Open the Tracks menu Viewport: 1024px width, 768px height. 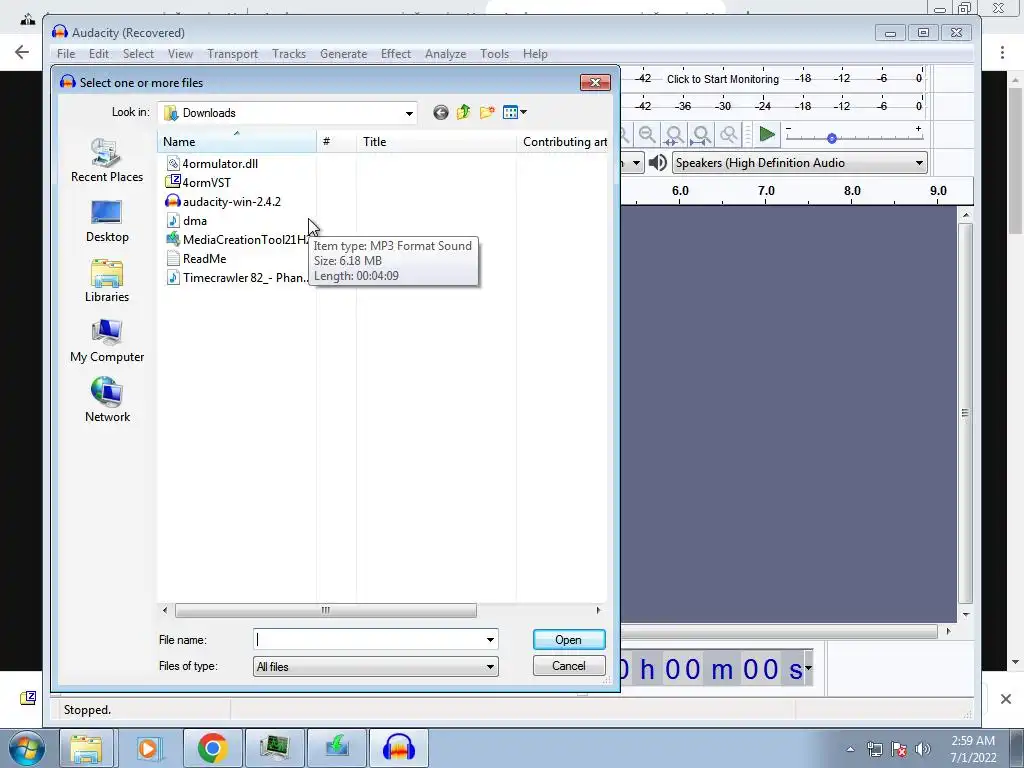tap(289, 54)
